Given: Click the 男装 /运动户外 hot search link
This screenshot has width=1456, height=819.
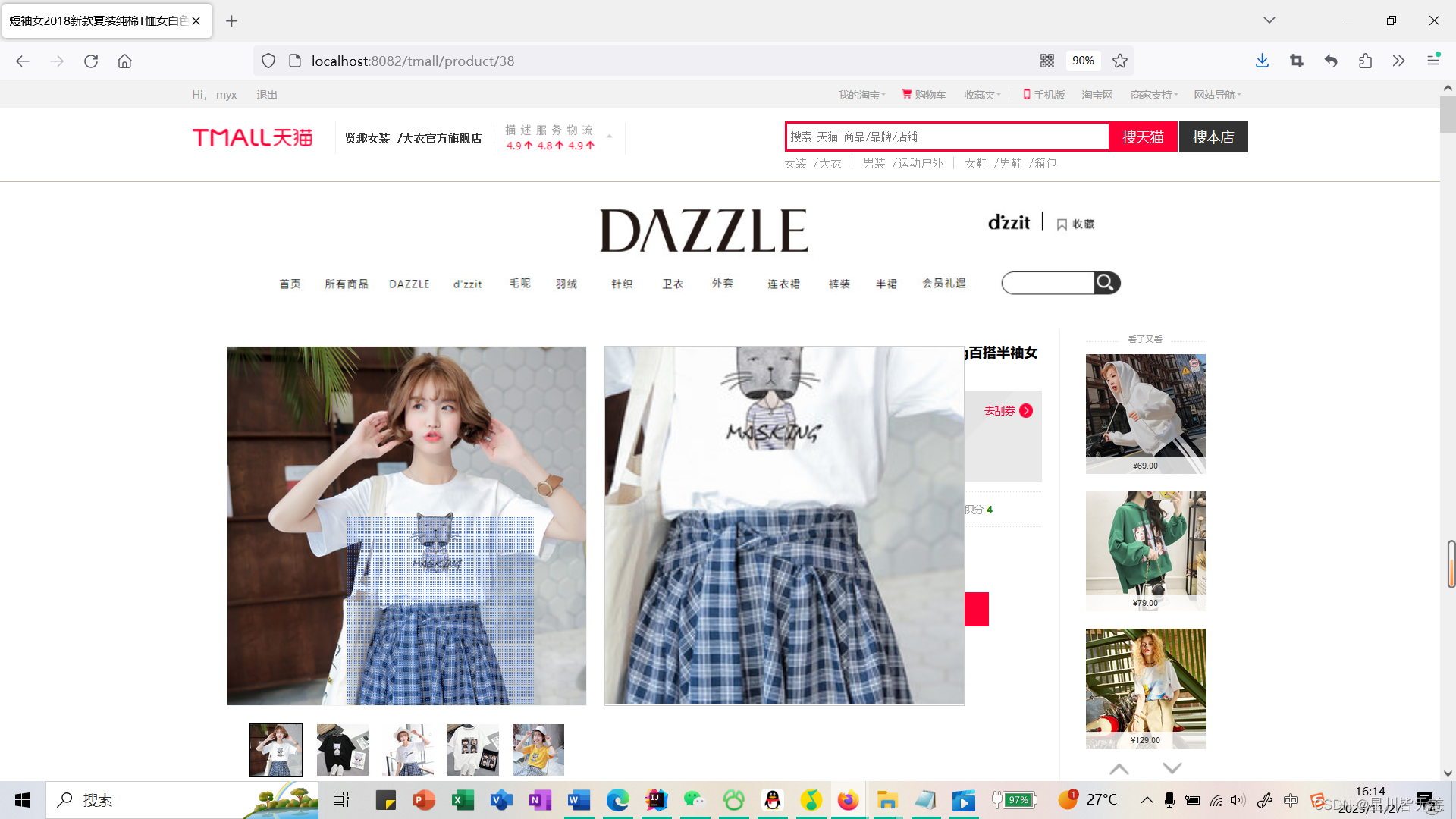Looking at the screenshot, I should coord(902,163).
